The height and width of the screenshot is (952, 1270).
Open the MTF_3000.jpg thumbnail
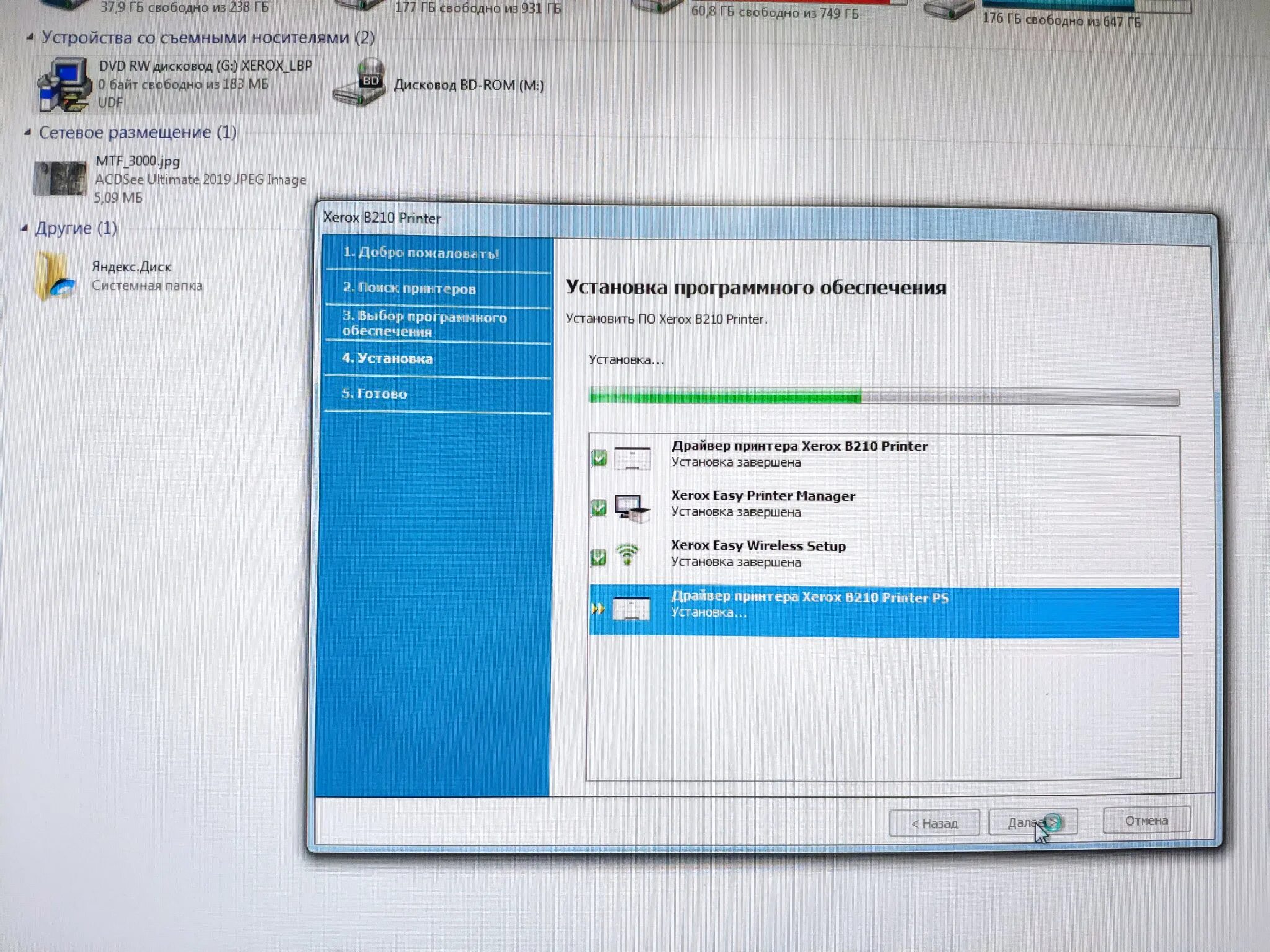coord(60,179)
